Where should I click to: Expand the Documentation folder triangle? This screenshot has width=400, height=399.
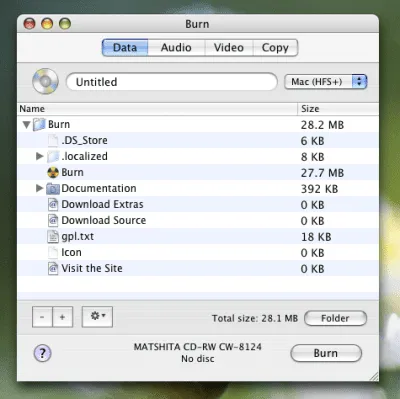pos(40,188)
